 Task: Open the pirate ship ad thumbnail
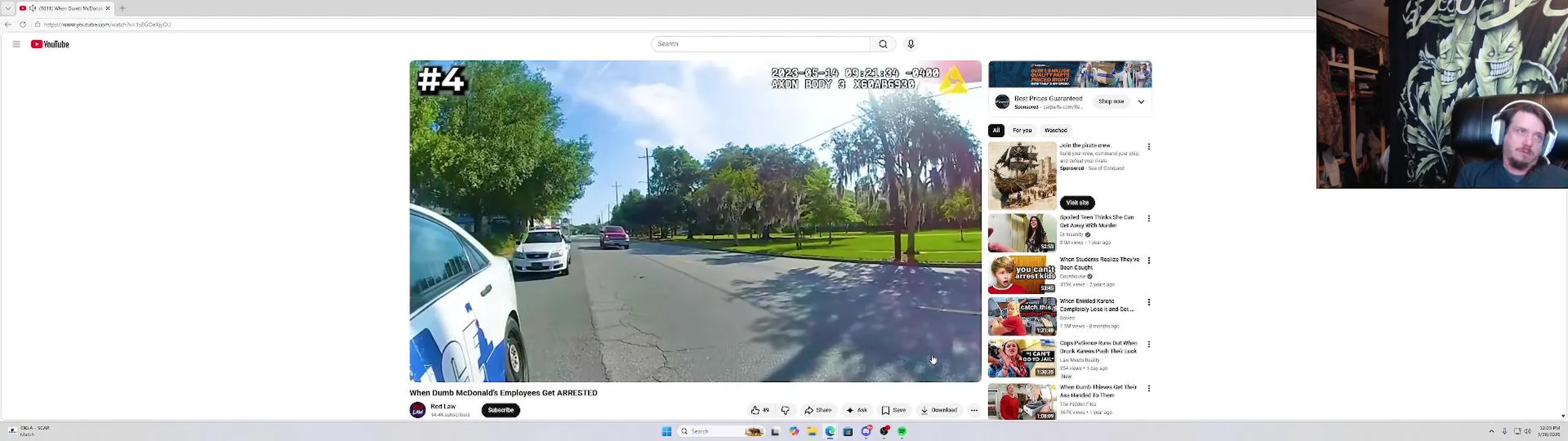tap(1022, 176)
